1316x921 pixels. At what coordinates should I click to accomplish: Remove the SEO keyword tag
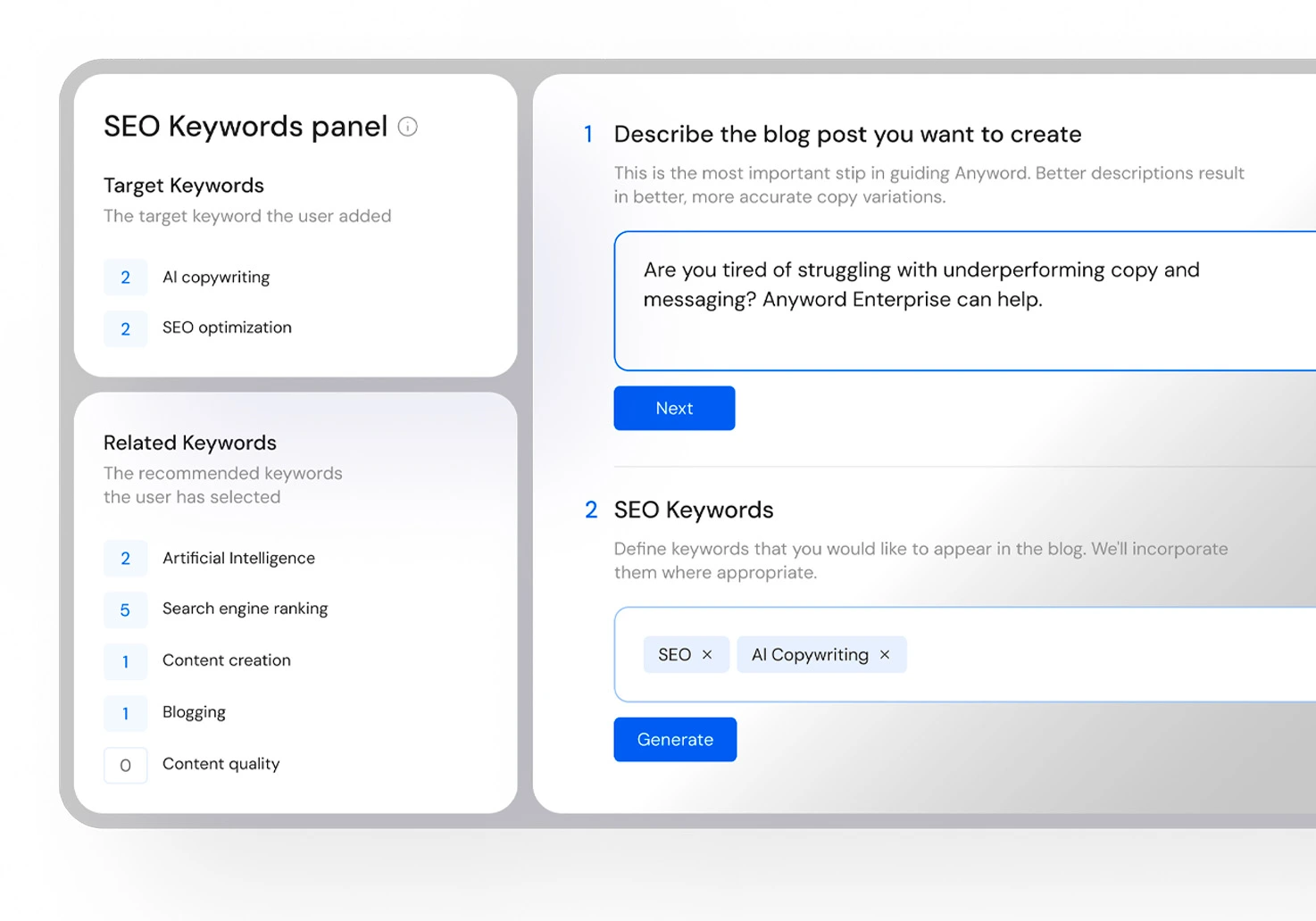(707, 655)
